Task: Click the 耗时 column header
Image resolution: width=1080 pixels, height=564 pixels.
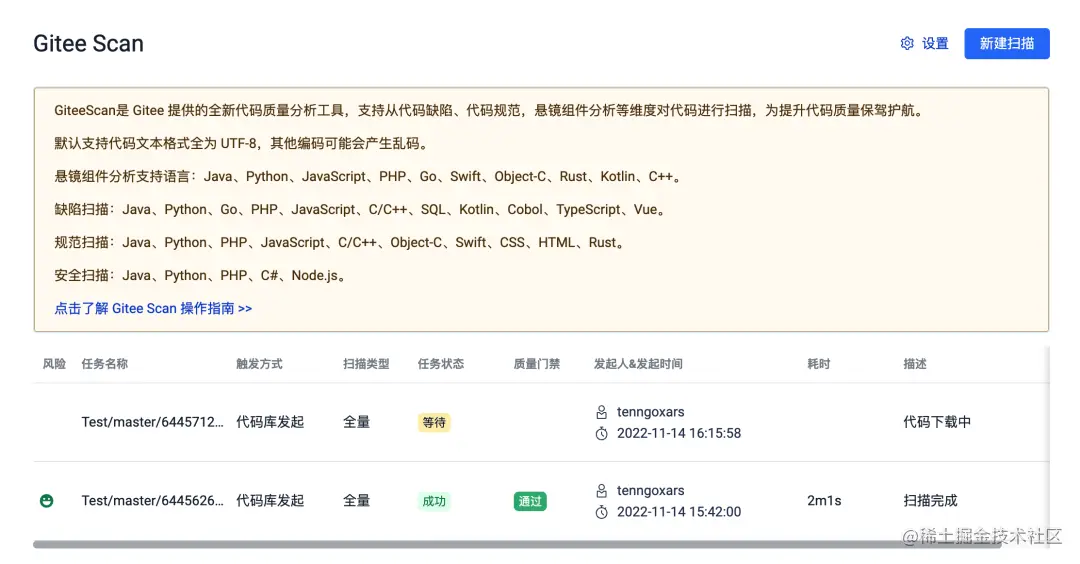Action: tap(819, 364)
